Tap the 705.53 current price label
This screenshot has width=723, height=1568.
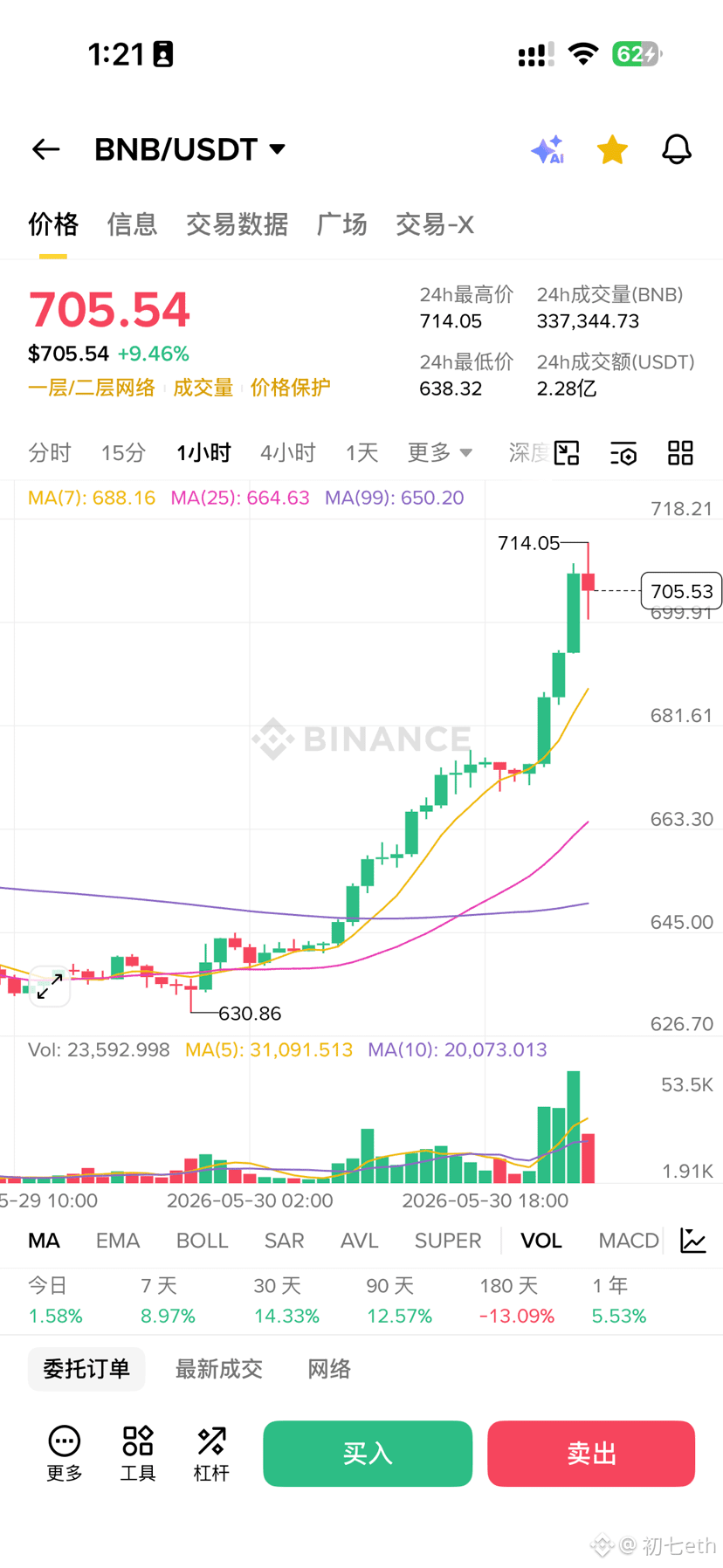click(681, 591)
